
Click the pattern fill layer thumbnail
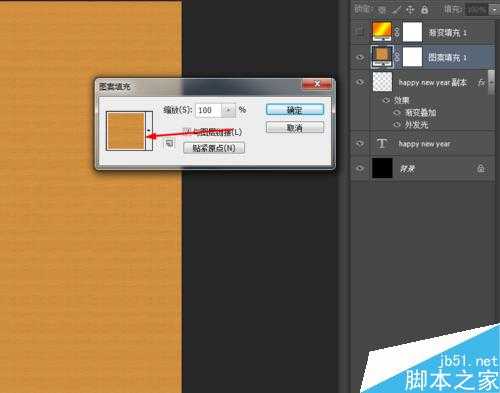click(382, 57)
